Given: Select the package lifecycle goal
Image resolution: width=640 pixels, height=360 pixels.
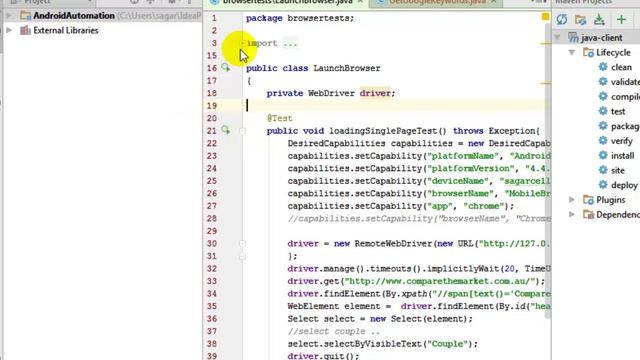Looking at the screenshot, I should click(625, 126).
